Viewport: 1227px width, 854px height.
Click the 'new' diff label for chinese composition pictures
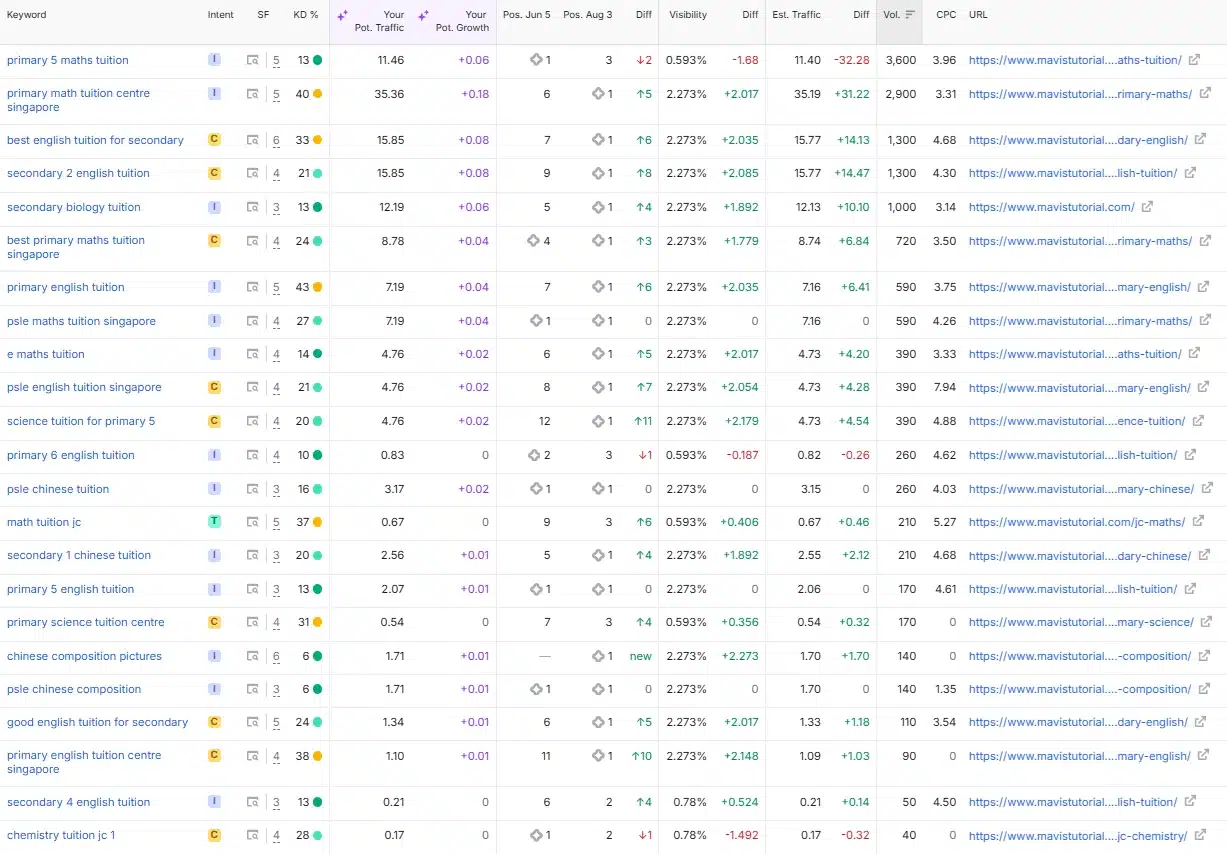click(x=641, y=656)
